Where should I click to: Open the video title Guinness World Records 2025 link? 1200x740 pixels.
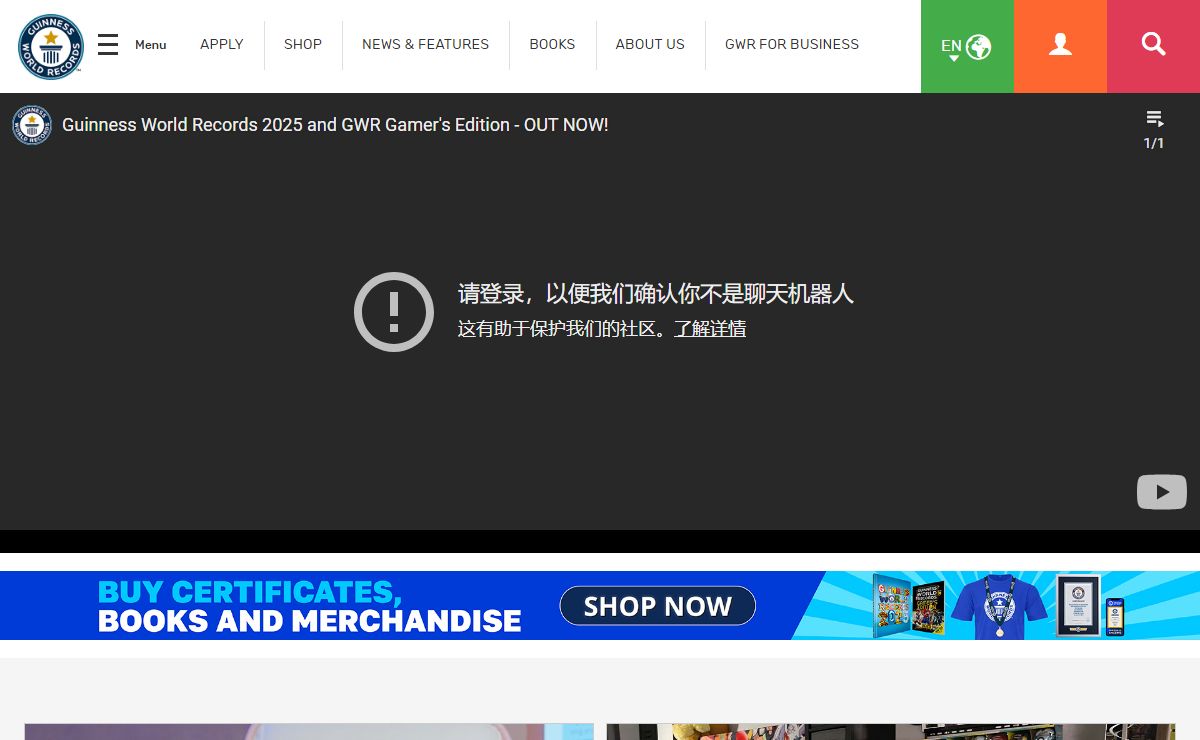335,125
